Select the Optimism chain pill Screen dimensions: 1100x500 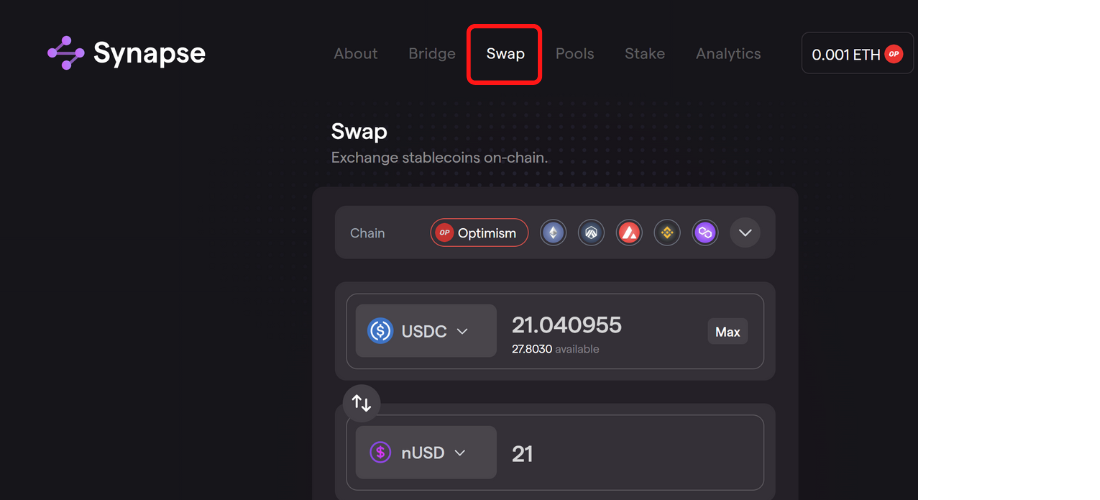click(479, 233)
